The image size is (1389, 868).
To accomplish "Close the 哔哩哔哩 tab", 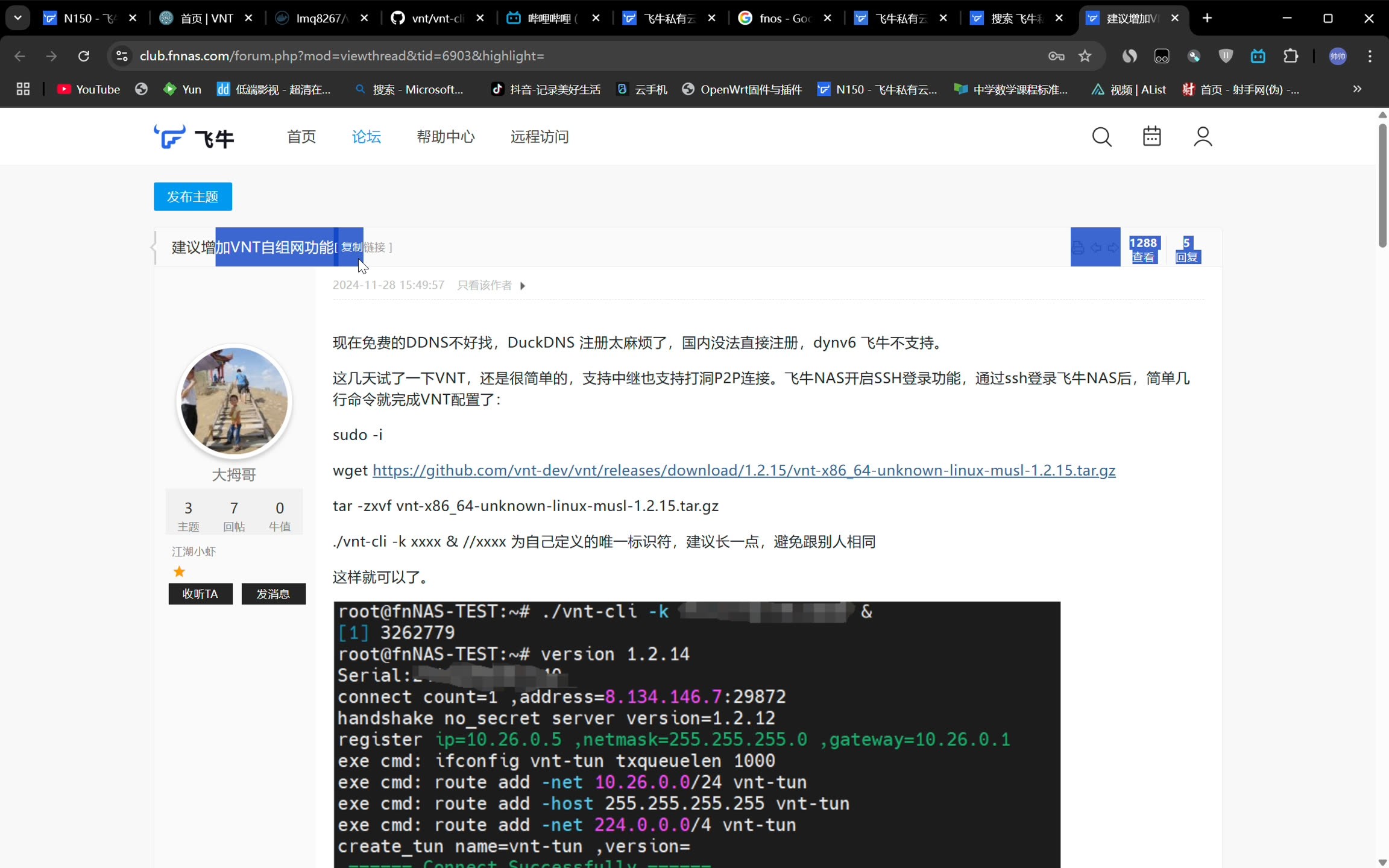I will [596, 18].
